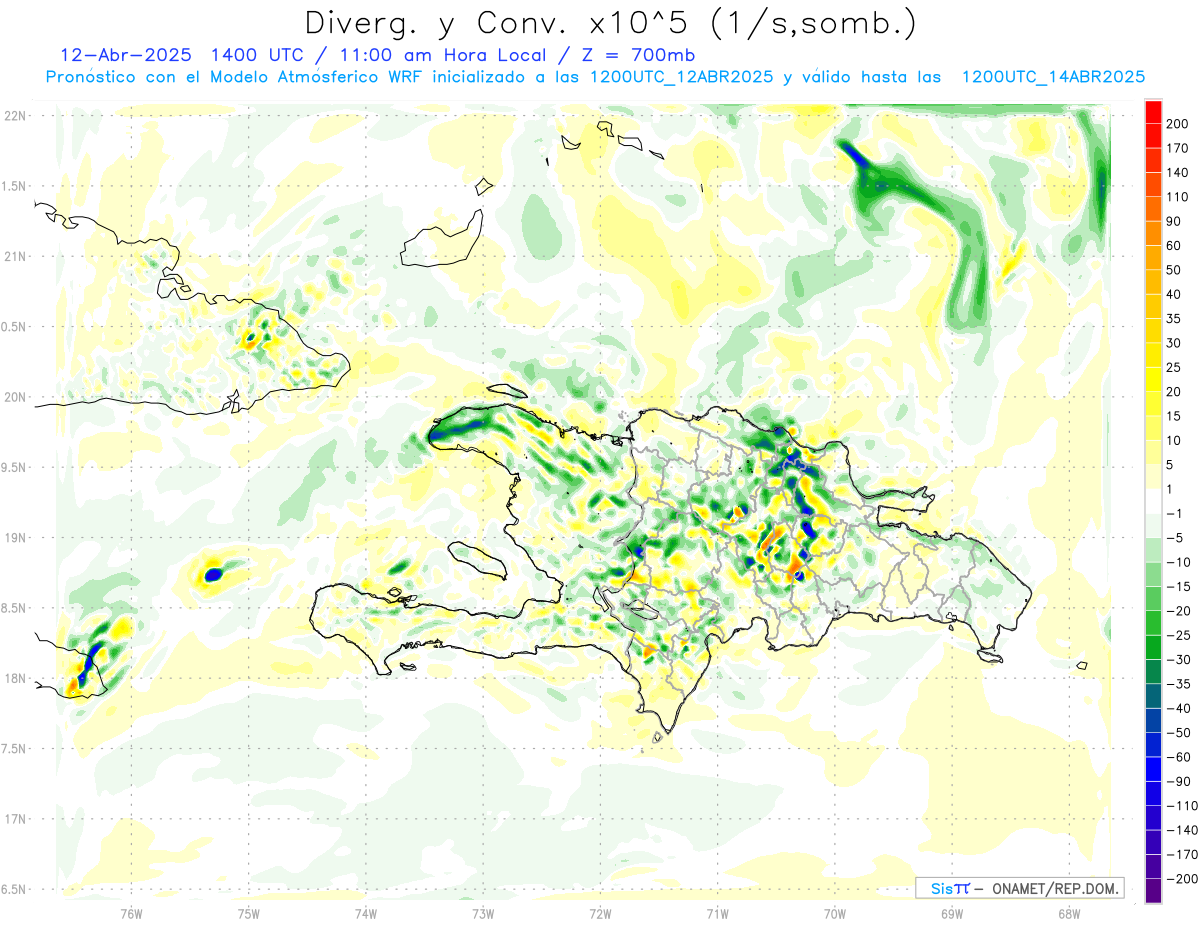The height and width of the screenshot is (927, 1200).
Task: Click the positive '110' color scale value
Action: (x=1177, y=197)
